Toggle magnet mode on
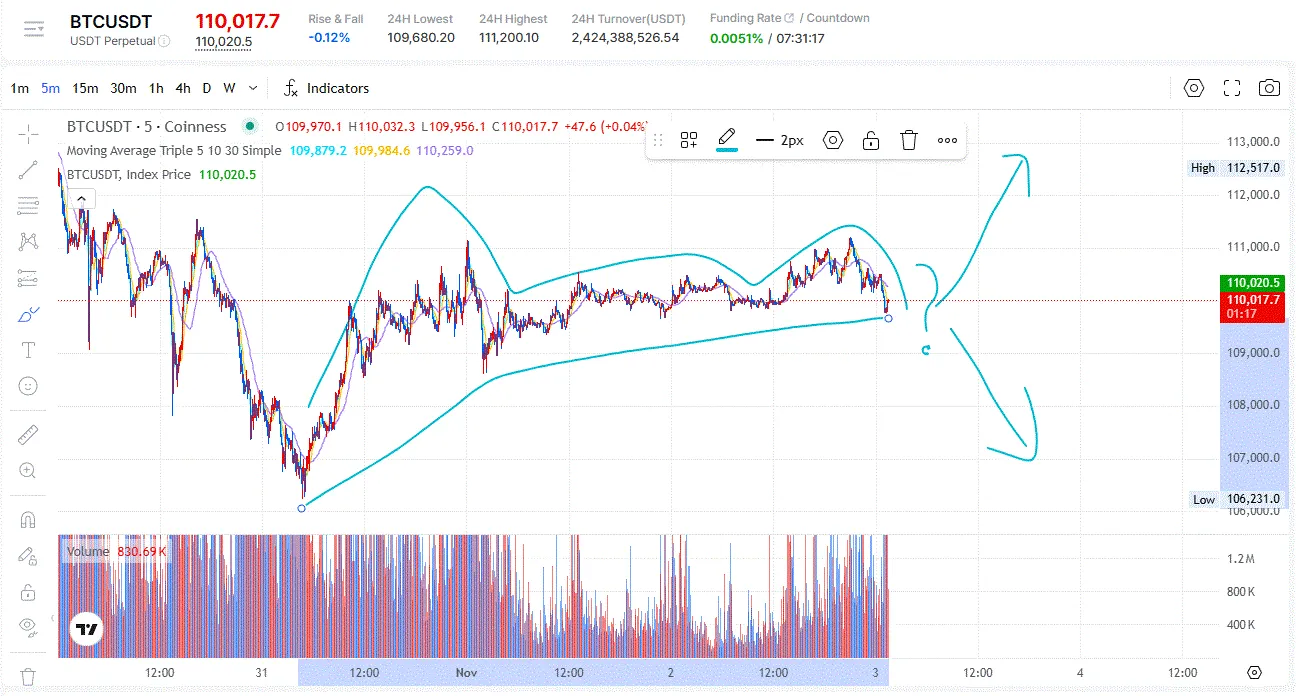1296x696 pixels. [x=28, y=520]
